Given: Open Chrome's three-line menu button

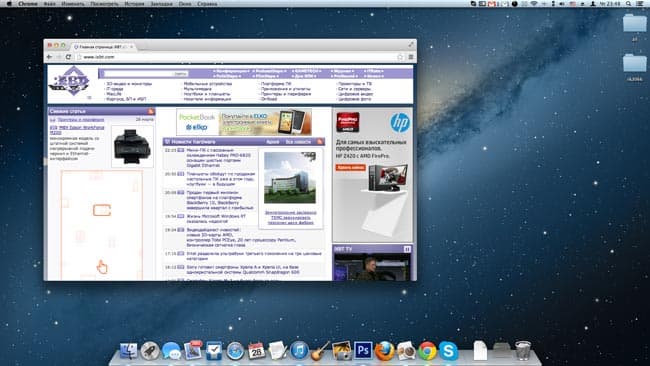Looking at the screenshot, I should pos(410,57).
